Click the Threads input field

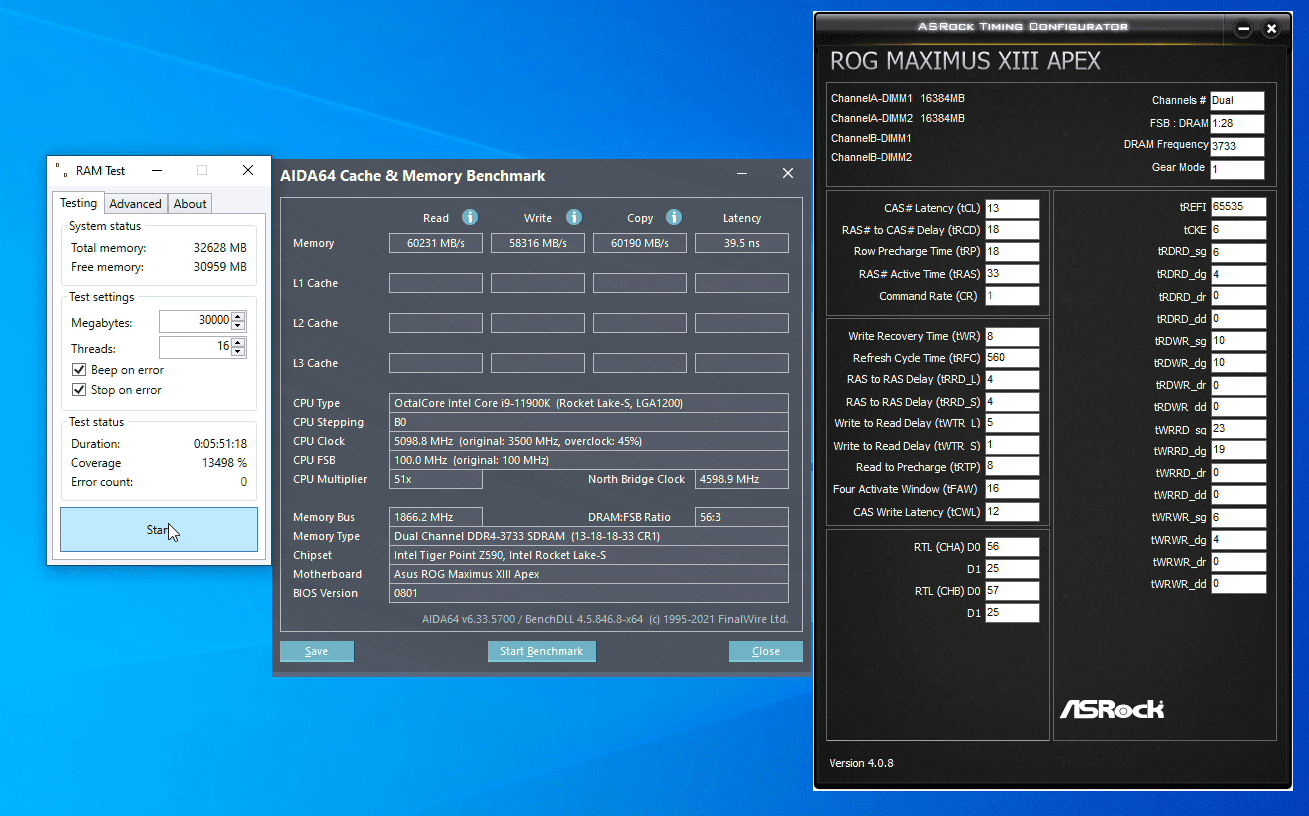coord(195,348)
